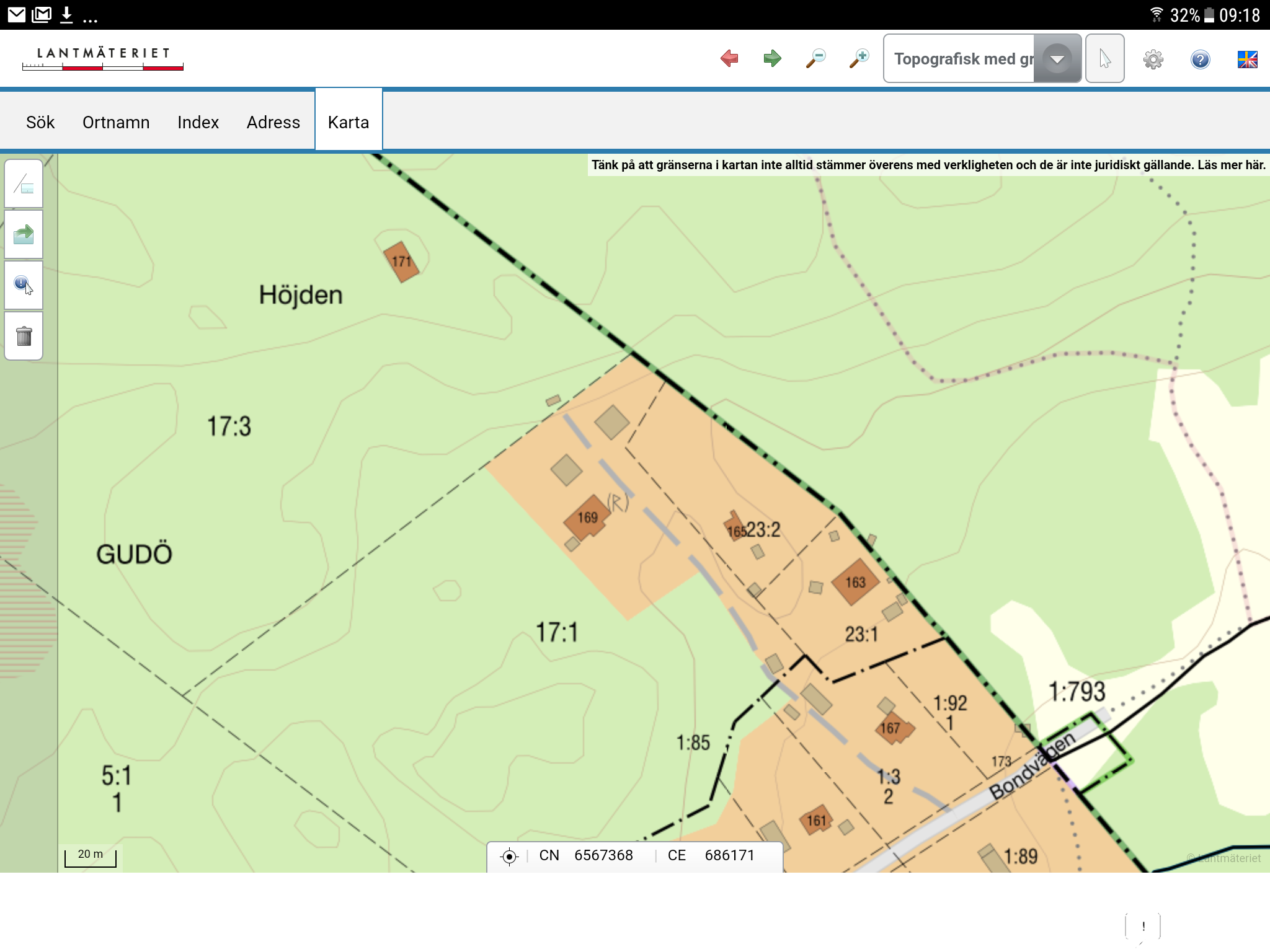Select the measure tool in the left toolbar
Screen dimensions: 1270x952
(x=24, y=184)
